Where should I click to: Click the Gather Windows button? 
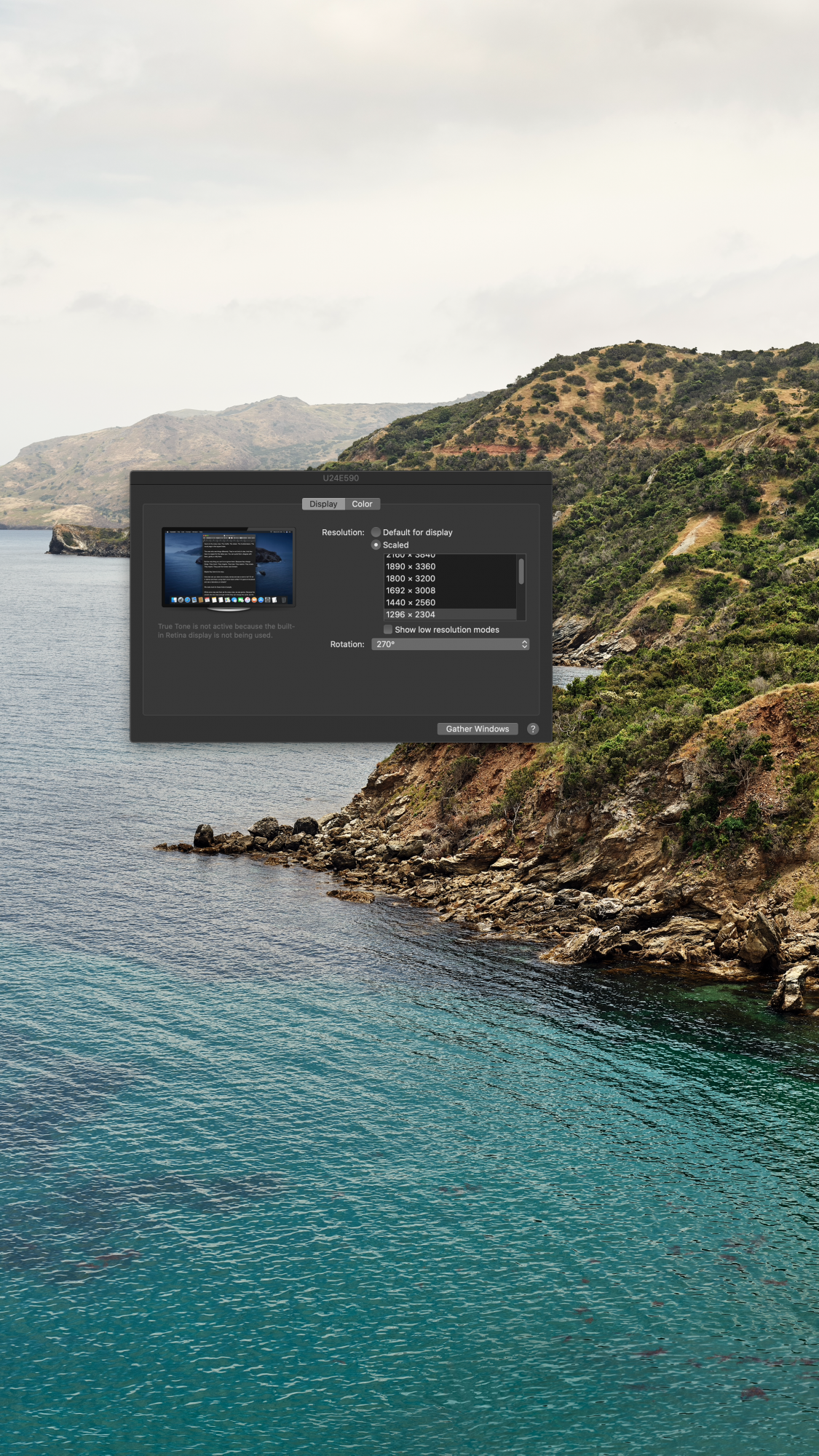[x=478, y=729]
